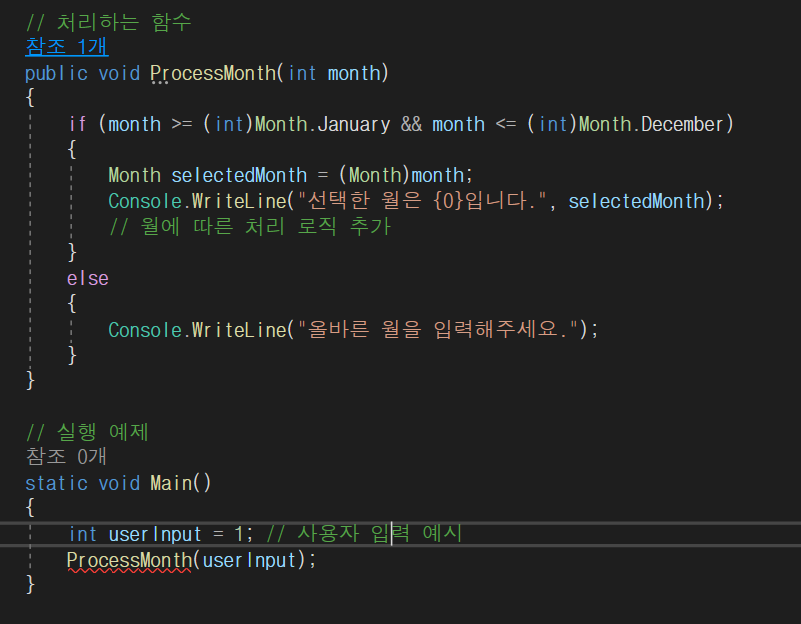Viewport: 801px width, 624px height.
Task: Click the 'selectedMonth' argument in Console.WriteLine
Action: (x=637, y=201)
